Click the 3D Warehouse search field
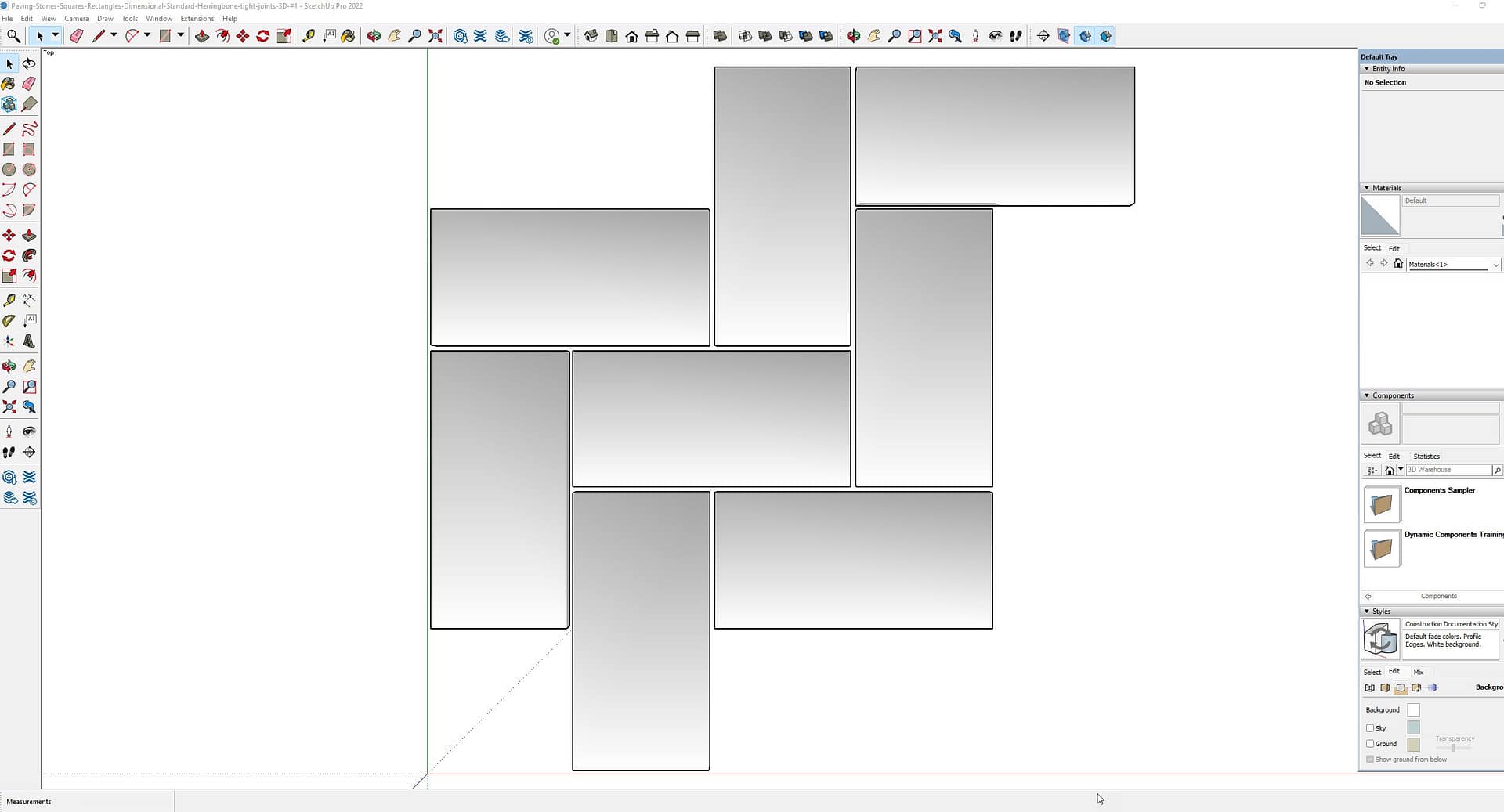1504x812 pixels. 1448,470
